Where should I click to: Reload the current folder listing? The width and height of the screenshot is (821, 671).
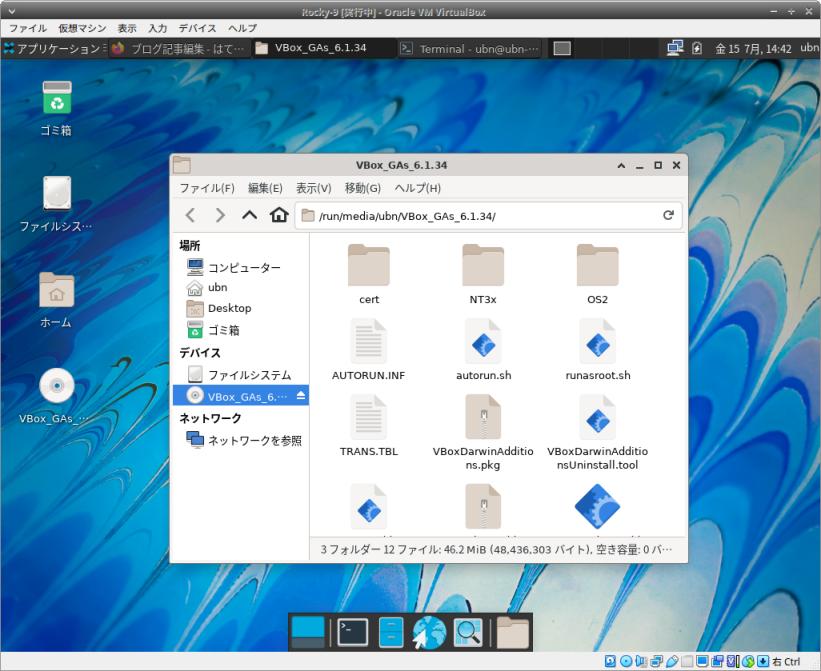pyautogui.click(x=668, y=215)
